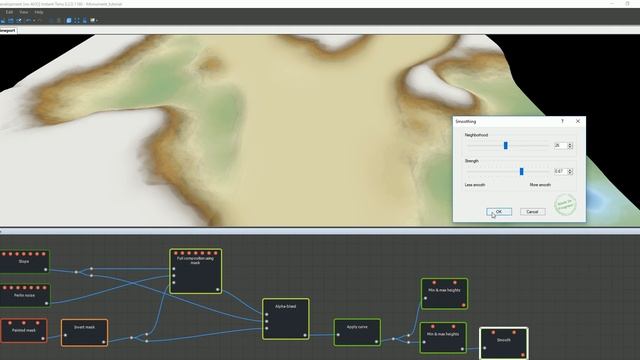This screenshot has width=640, height=360.
Task: Click the undo arrow icon in toolbar
Action: click(x=28, y=20)
